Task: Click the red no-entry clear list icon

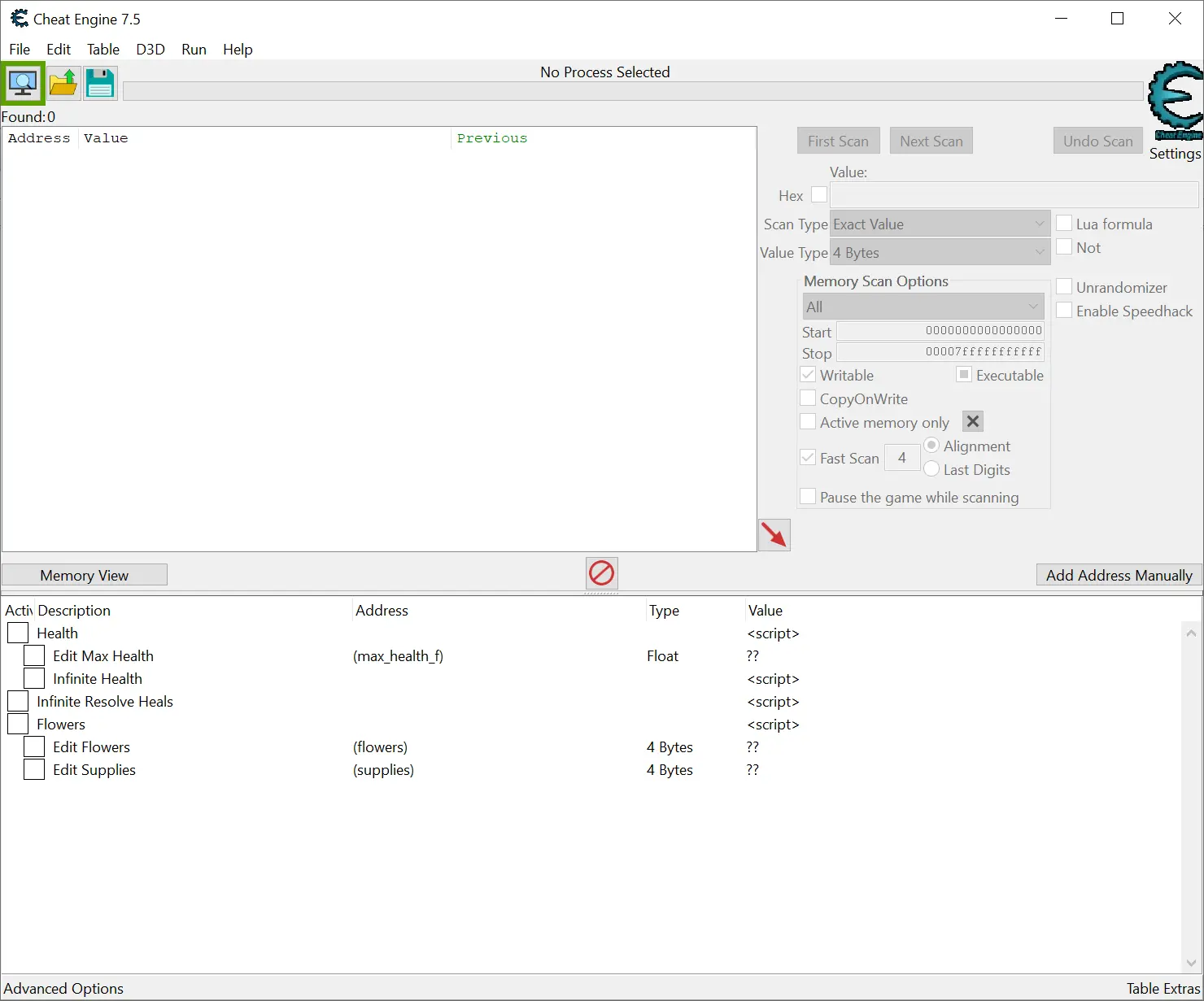Action: coord(601,573)
